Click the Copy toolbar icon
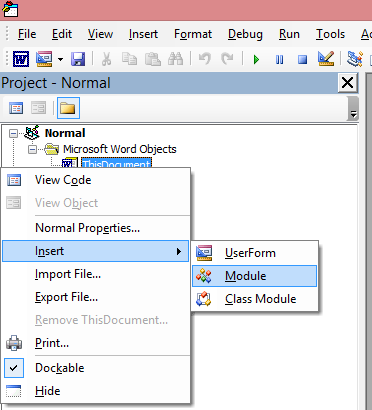The width and height of the screenshot is (372, 410). pos(129,59)
